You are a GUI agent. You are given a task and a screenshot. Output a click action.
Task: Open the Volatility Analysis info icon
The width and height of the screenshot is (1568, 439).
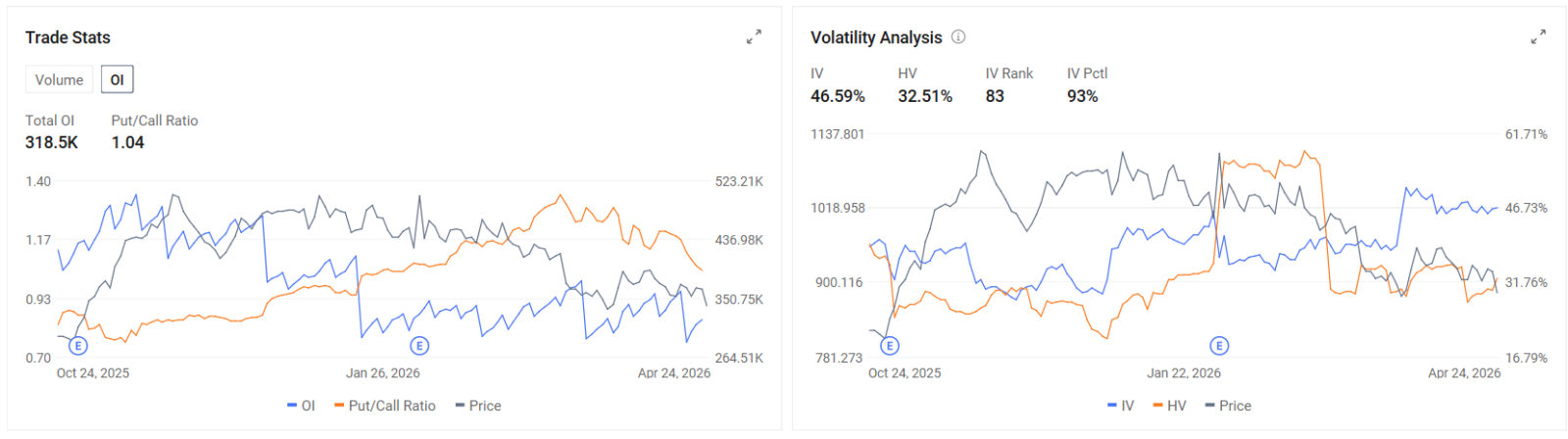point(958,37)
